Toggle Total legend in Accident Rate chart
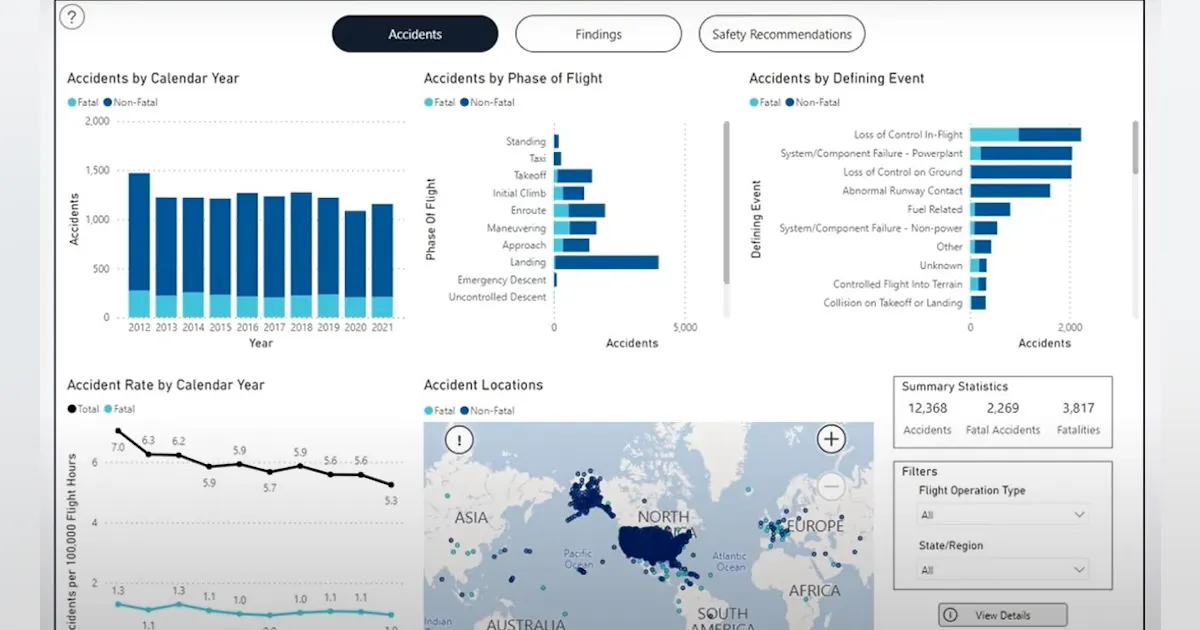Image resolution: width=1200 pixels, height=630 pixels. click(84, 409)
